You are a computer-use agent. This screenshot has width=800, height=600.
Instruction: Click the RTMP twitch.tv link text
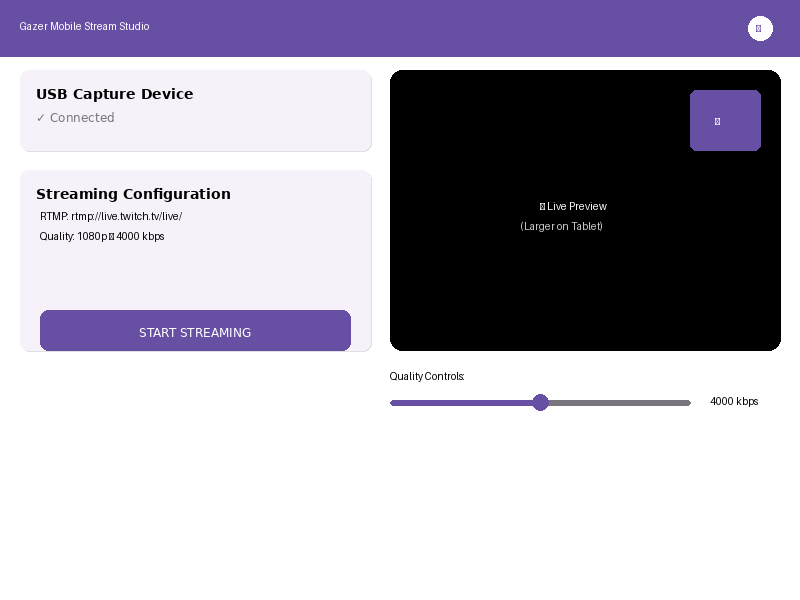point(111,216)
